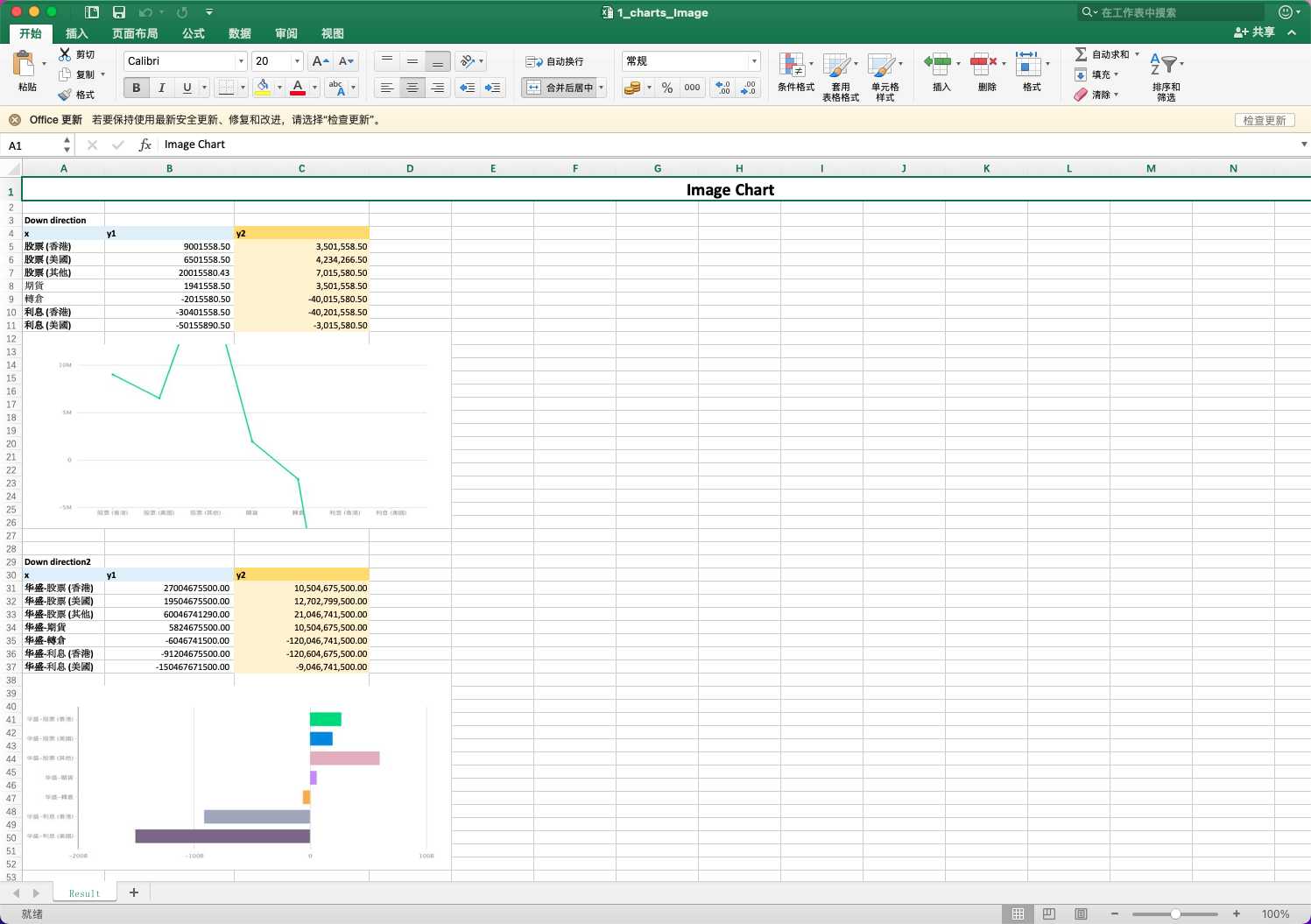The width and height of the screenshot is (1311, 924).
Task: Click the 共享 share button
Action: point(1254,32)
